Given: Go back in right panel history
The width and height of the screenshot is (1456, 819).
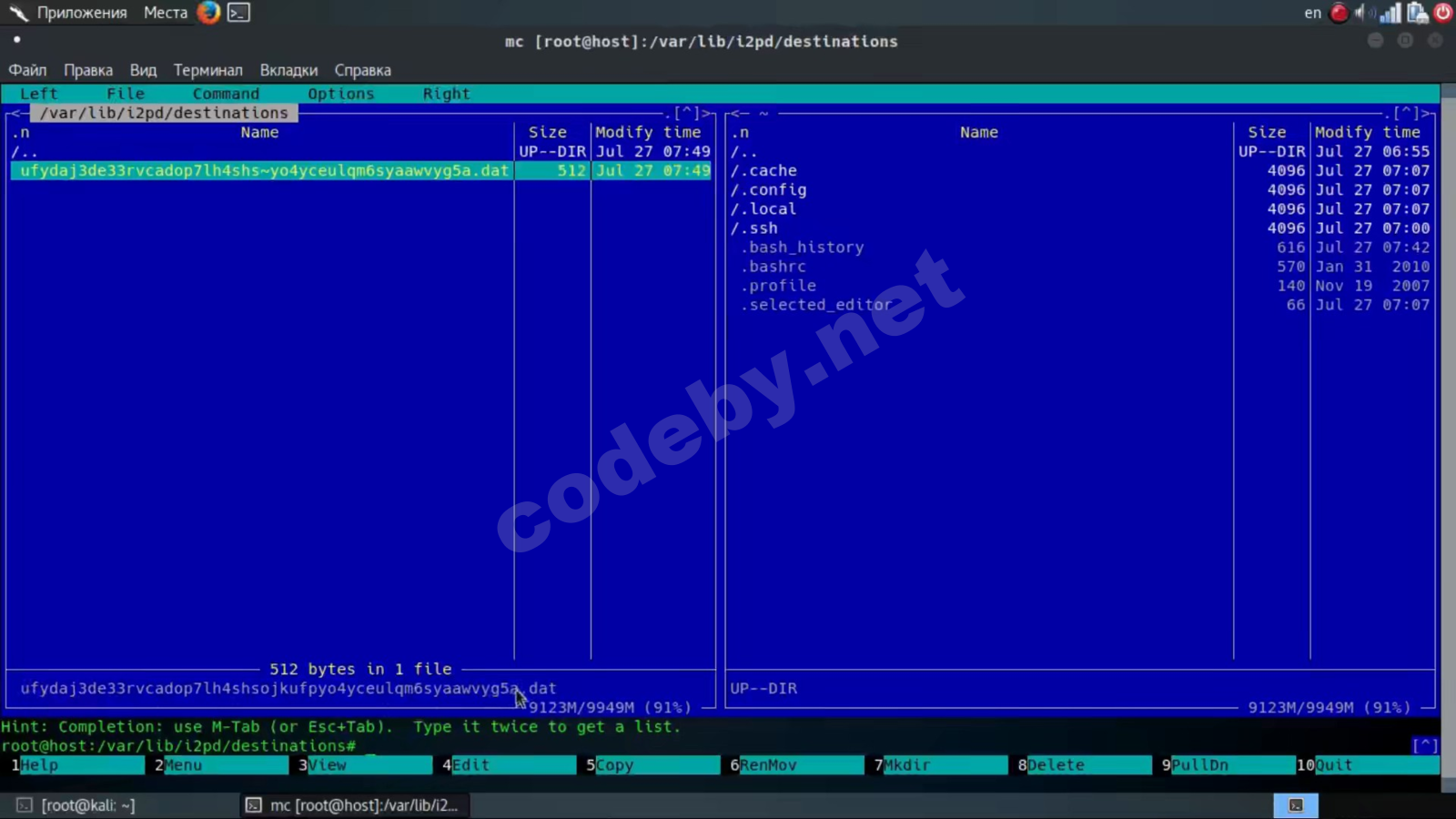Looking at the screenshot, I should tap(735, 113).
